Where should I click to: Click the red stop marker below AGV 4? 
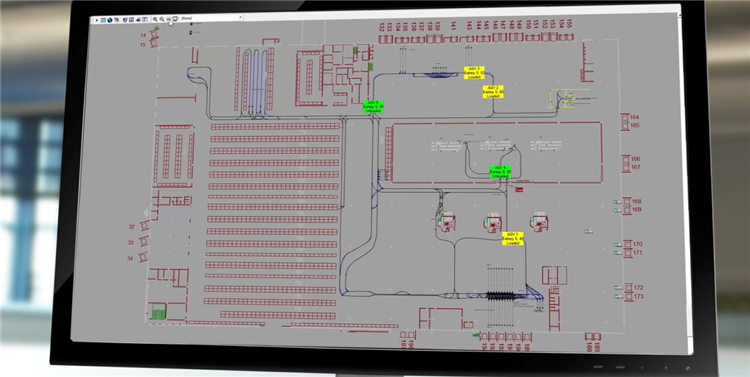coord(519,190)
